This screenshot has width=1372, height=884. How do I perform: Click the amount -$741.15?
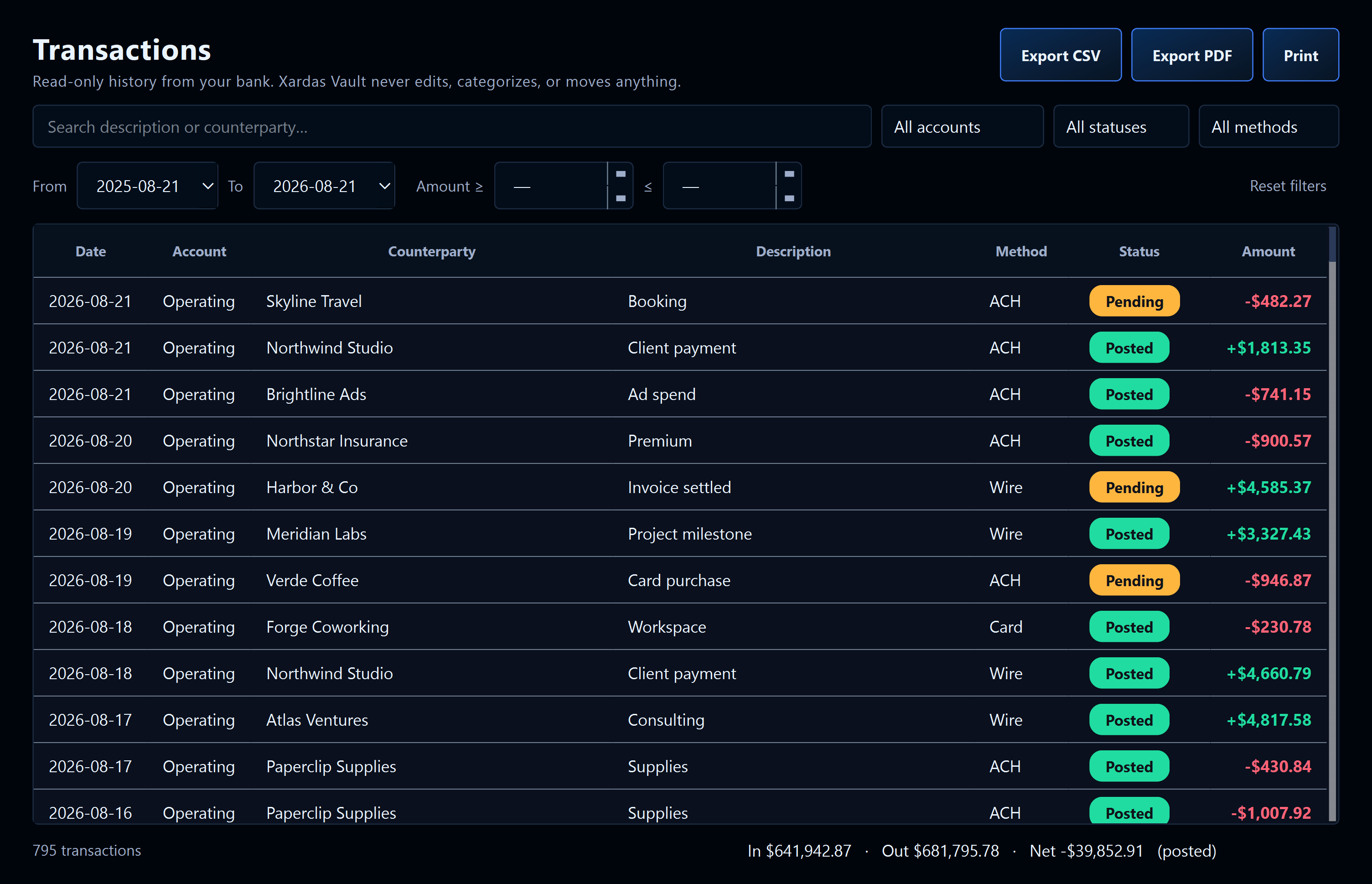click(1277, 395)
